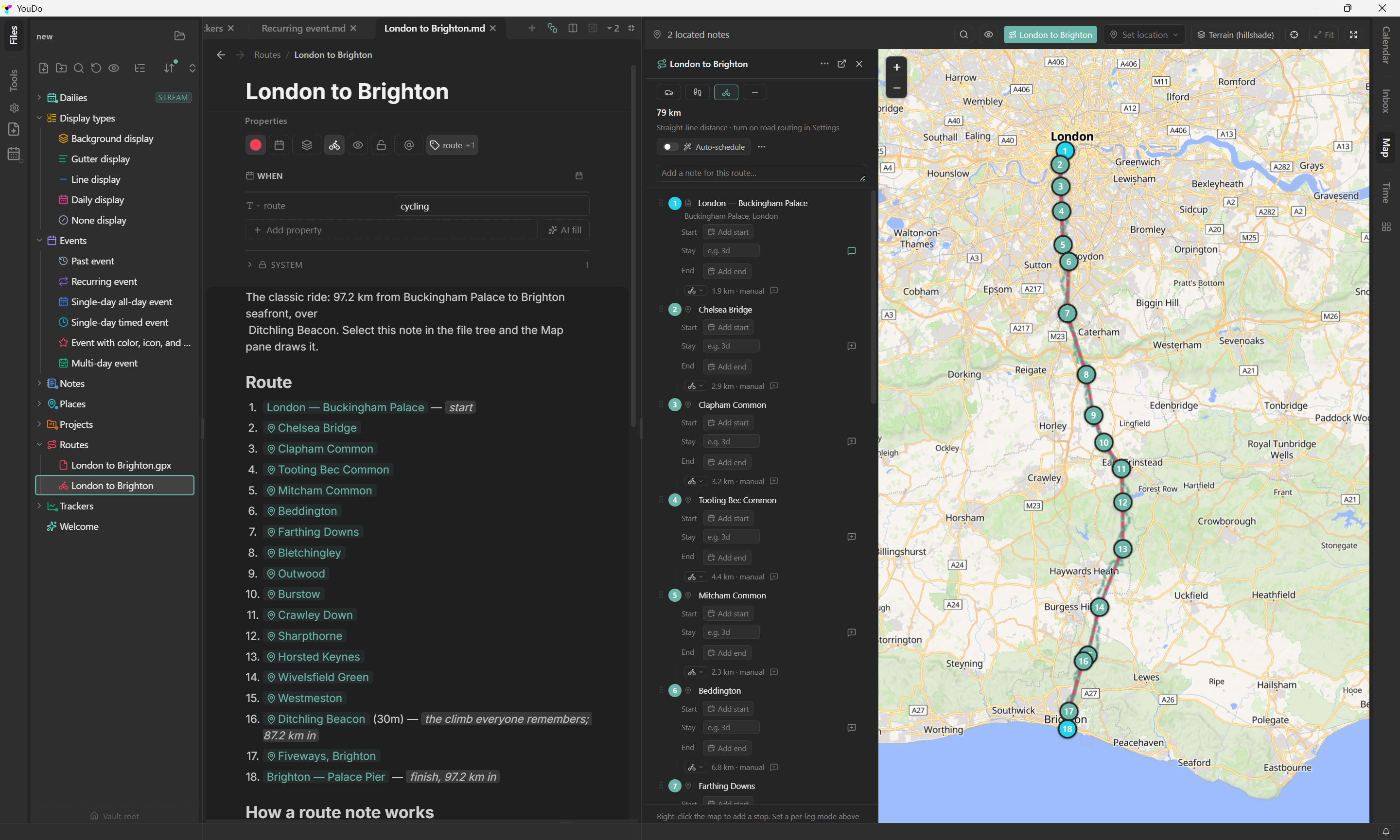Open the sort order icon in file toolbar
The image size is (1400, 840).
[x=169, y=68]
